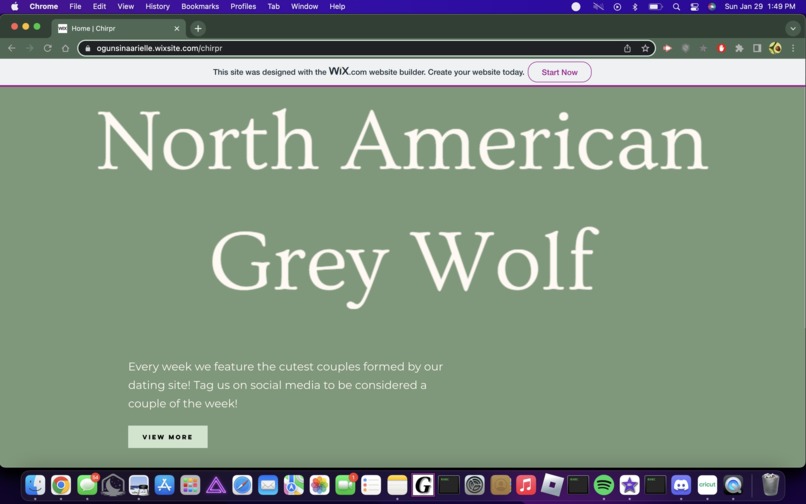
Task: Reload the Chirpr page
Action: (x=47, y=48)
